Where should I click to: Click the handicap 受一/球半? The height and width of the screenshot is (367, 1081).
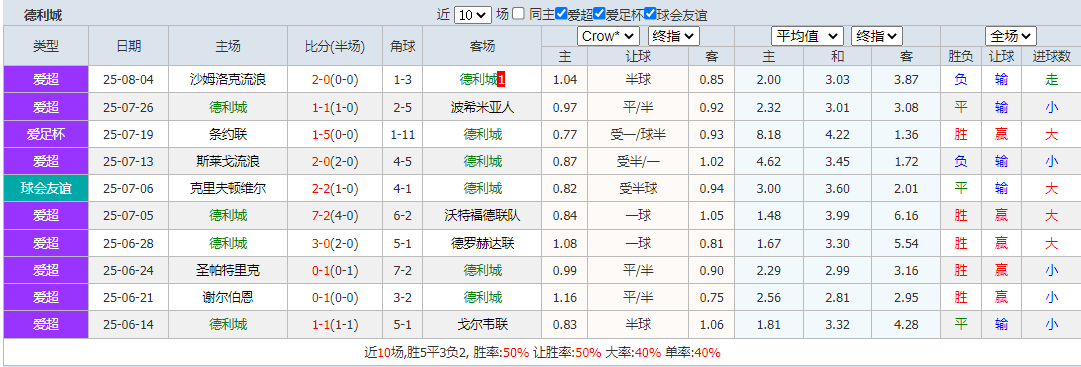[x=638, y=135]
